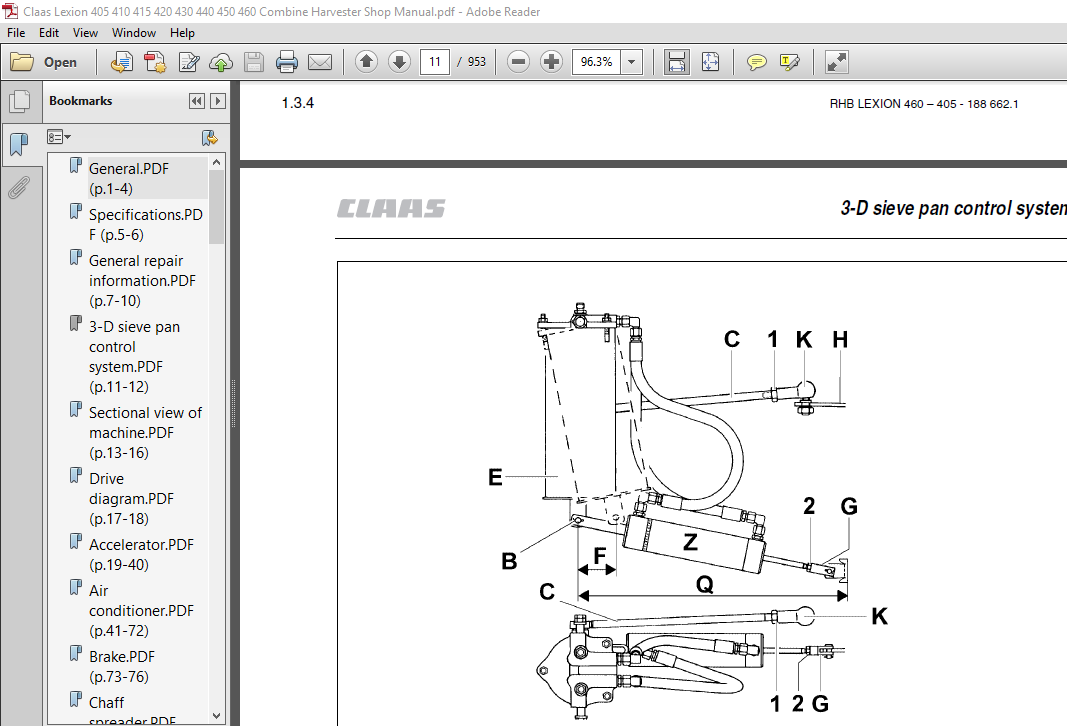Click the cloud upload icon
1067x726 pixels.
[x=220, y=62]
